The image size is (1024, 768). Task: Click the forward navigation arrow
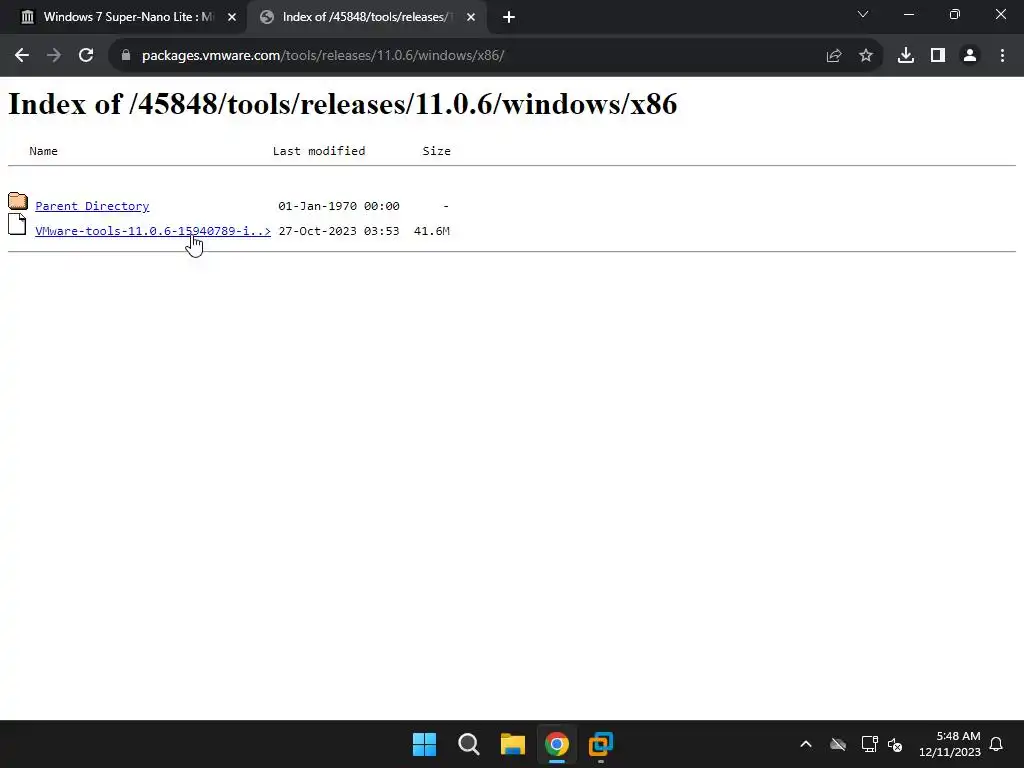point(54,56)
